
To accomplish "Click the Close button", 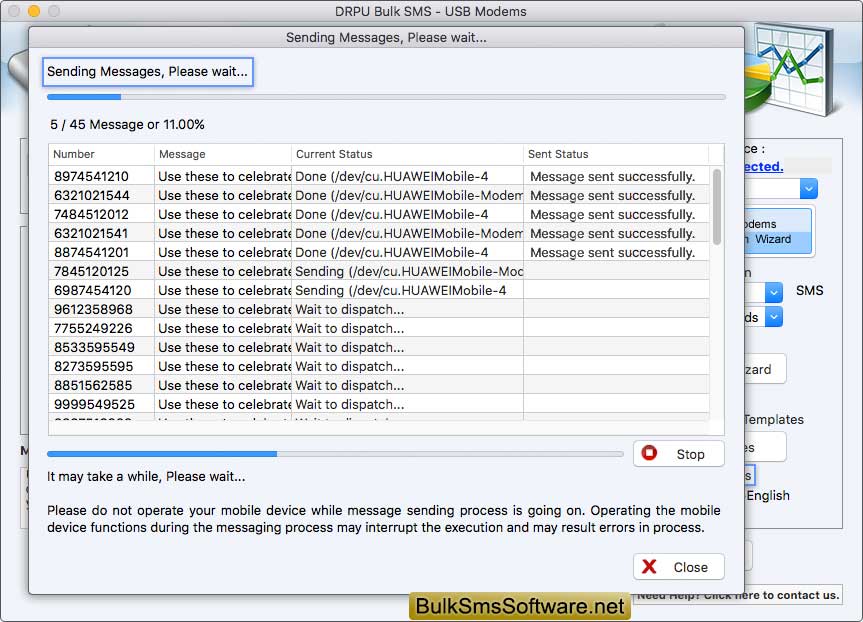I will click(x=678, y=567).
